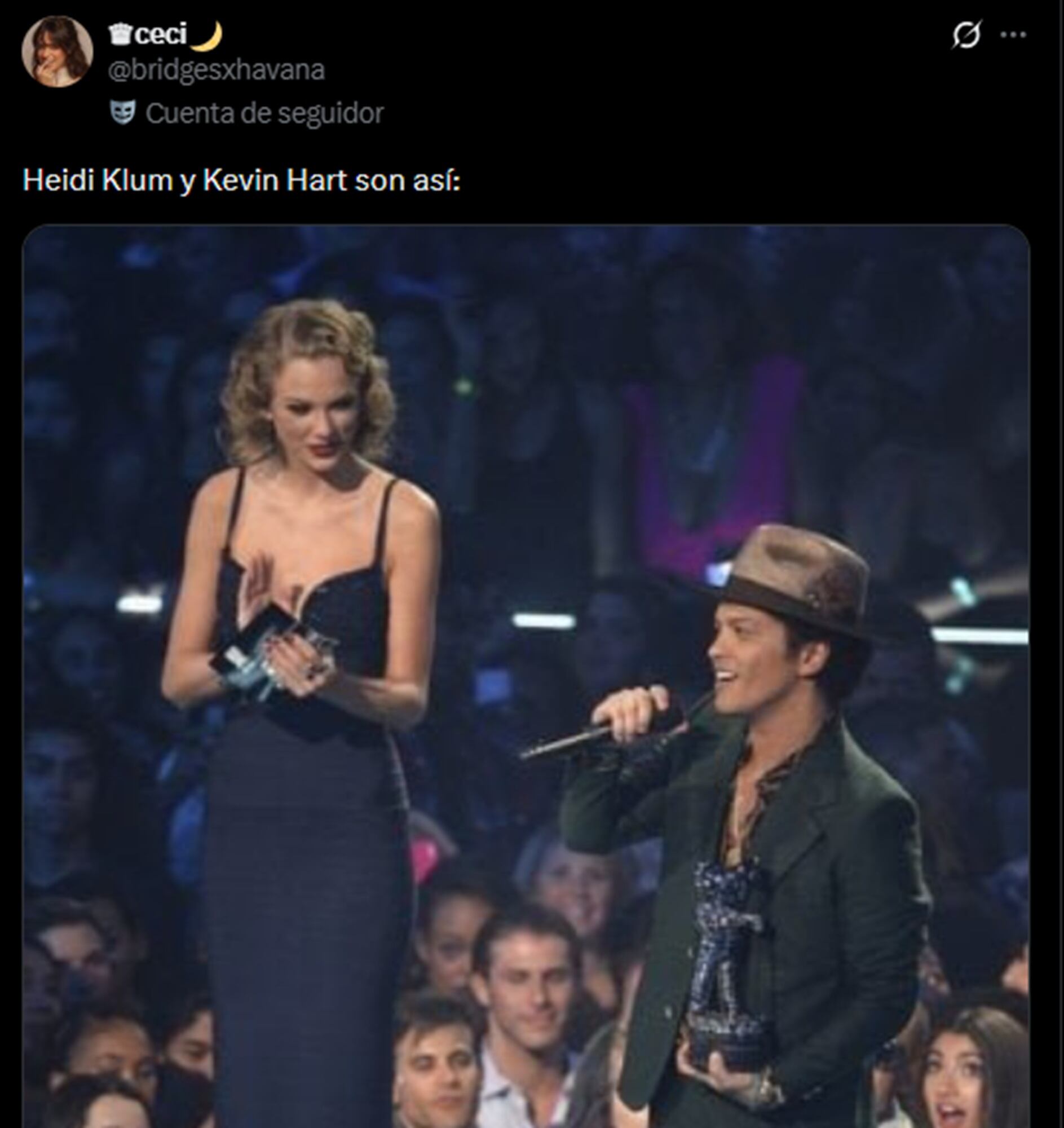The image size is (1064, 1128).
Task: Open the ceci display name link
Action: [x=162, y=35]
